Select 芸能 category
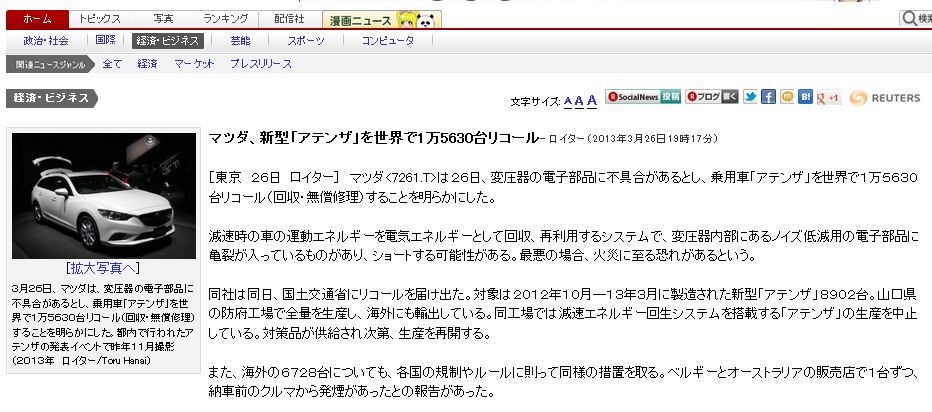Viewport: 932px width, 412px height. pos(240,41)
